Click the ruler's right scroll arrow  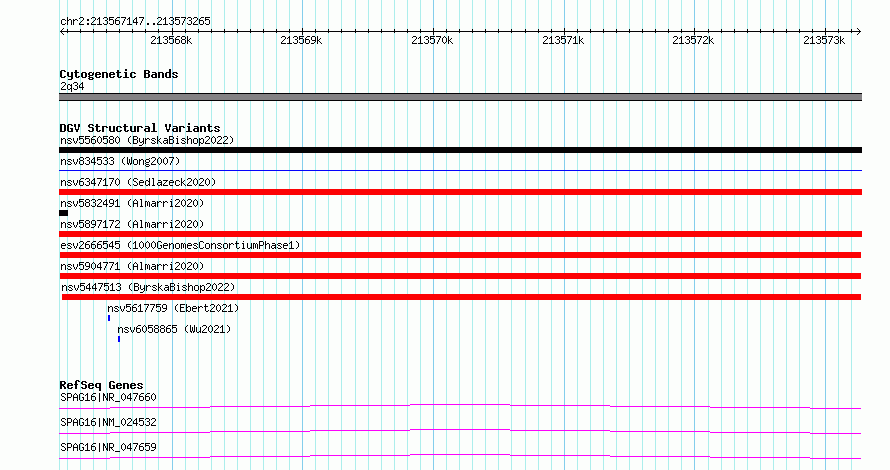tap(859, 31)
